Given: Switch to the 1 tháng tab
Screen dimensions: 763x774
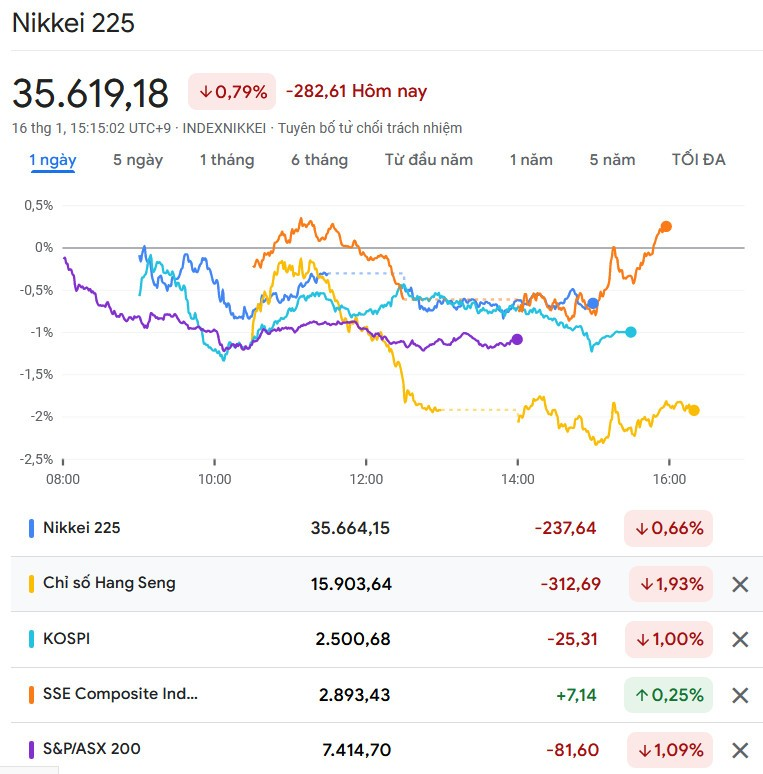Looking at the screenshot, I should (227, 160).
